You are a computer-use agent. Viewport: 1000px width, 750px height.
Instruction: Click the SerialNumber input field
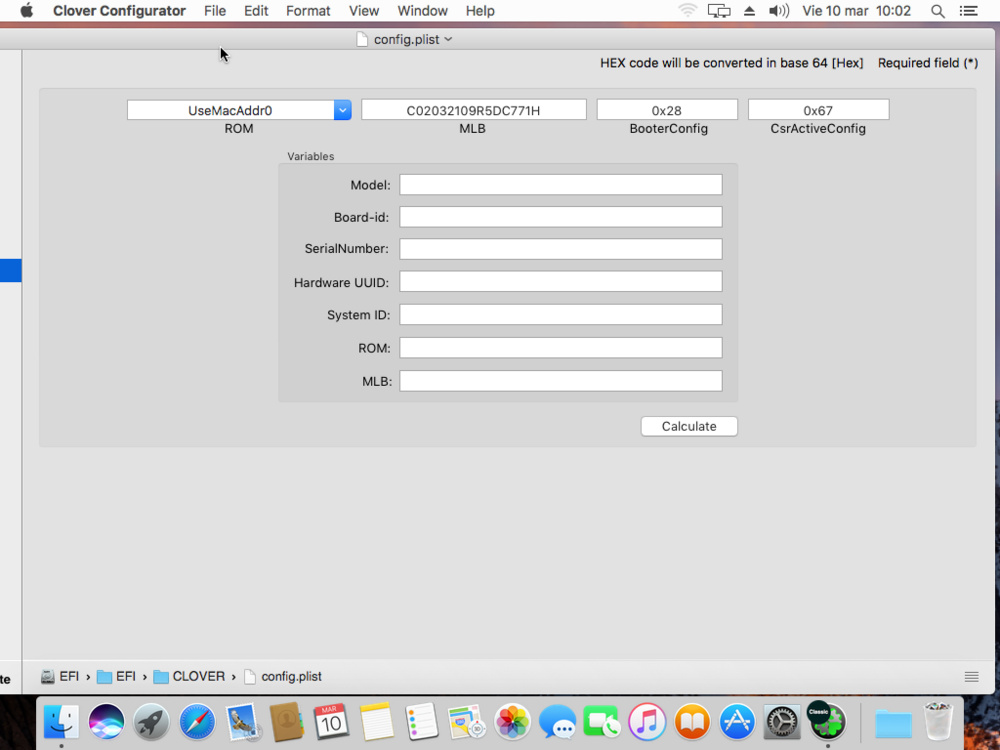(x=561, y=249)
